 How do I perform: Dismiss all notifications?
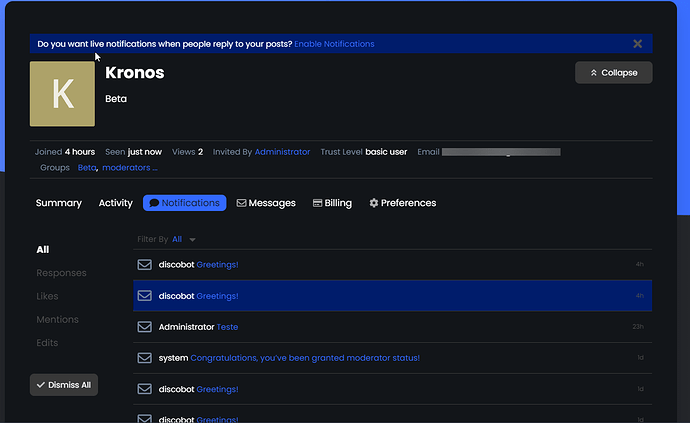[x=64, y=385]
